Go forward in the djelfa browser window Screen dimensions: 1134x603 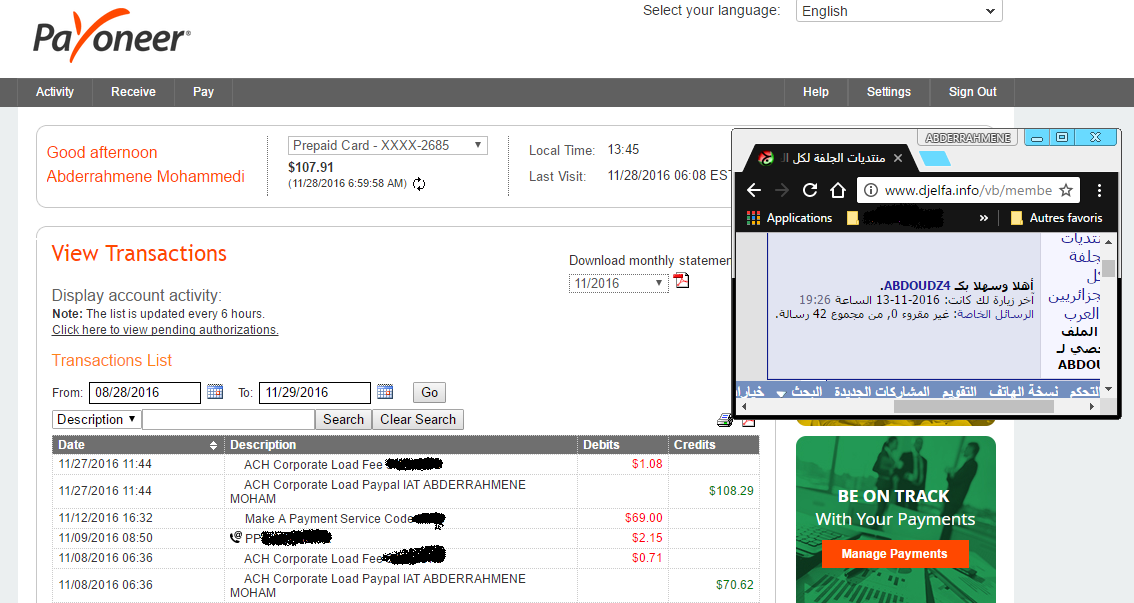pyautogui.click(x=782, y=190)
